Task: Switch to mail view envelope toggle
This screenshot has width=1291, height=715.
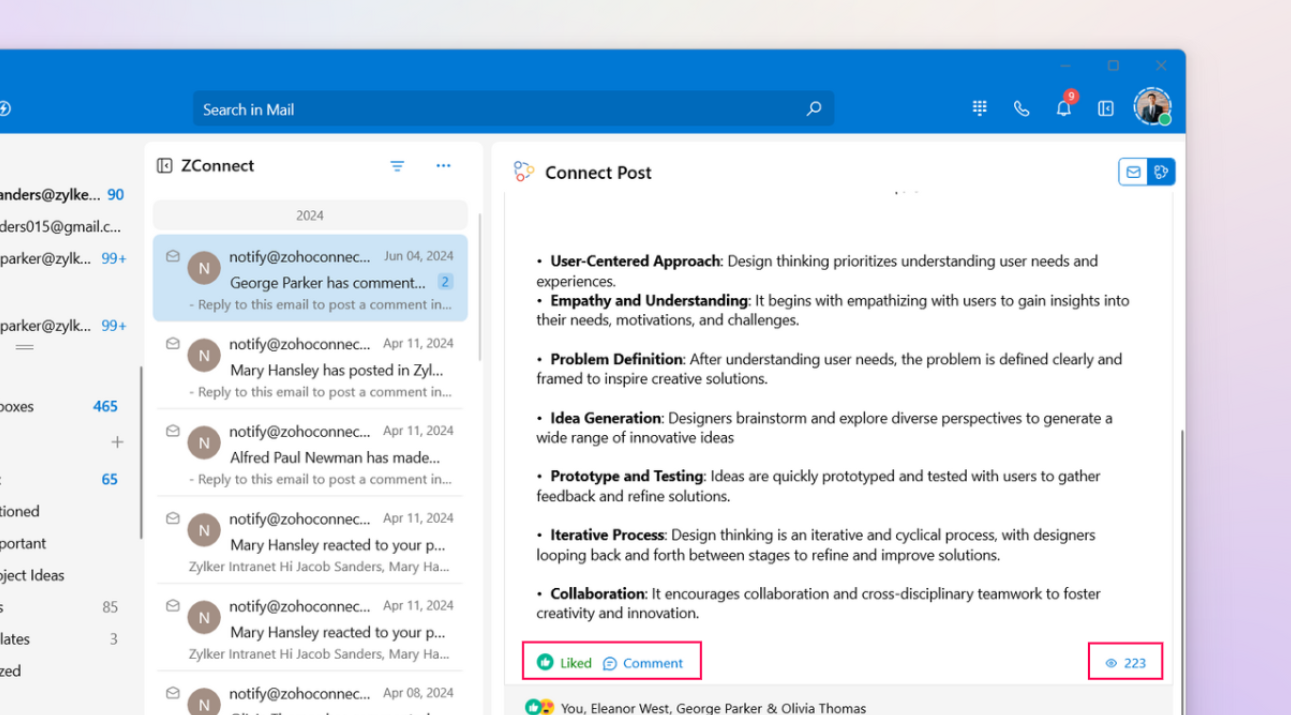Action: click(1133, 172)
